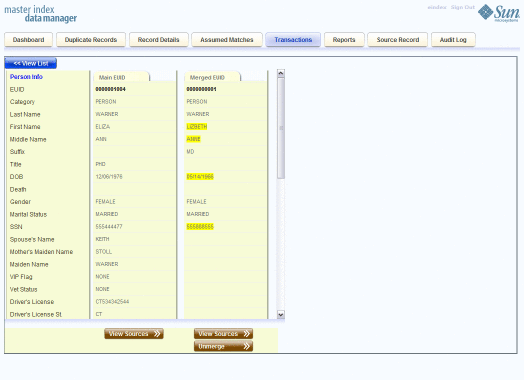Click the driver's license number value

(112, 301)
